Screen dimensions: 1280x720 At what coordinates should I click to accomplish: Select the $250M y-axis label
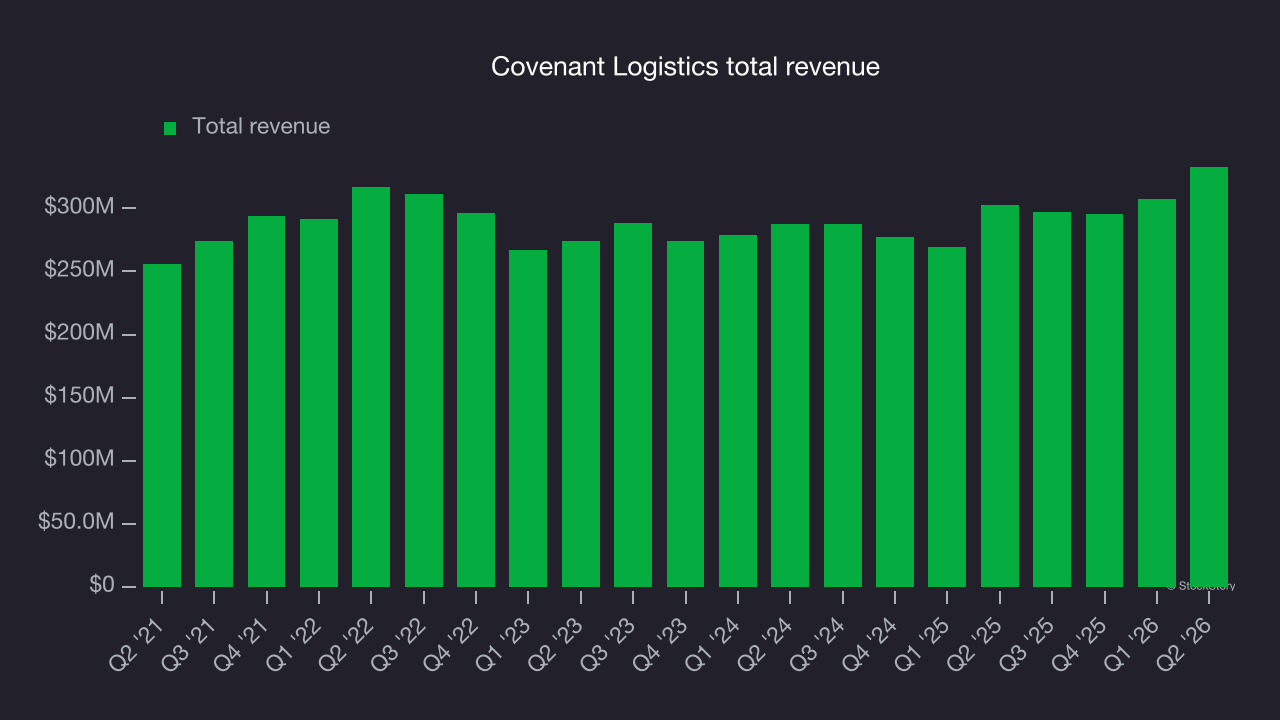tap(79, 271)
